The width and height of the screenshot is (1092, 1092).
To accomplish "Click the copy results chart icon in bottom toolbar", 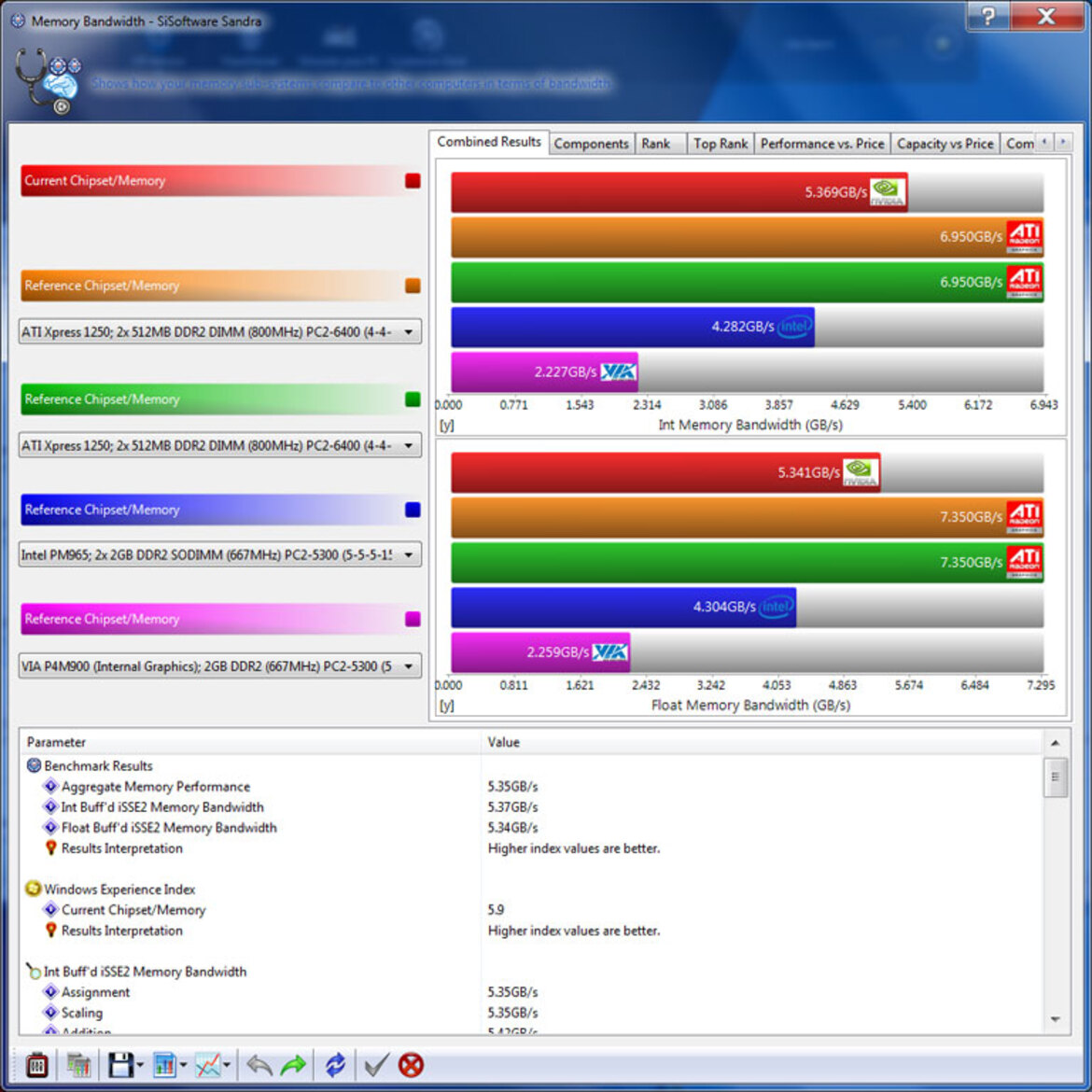I will pos(78,1065).
